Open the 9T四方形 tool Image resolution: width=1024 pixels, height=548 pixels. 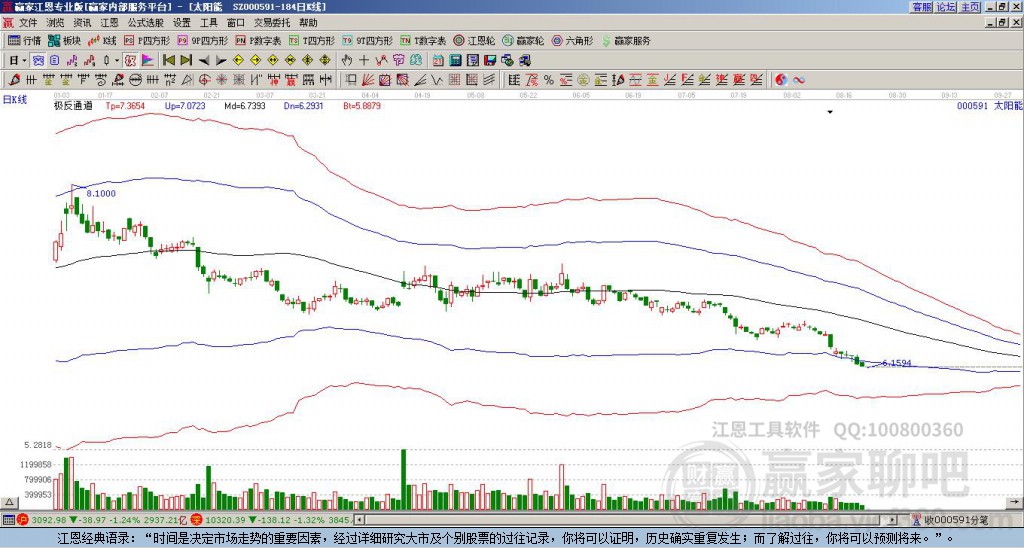click(368, 40)
